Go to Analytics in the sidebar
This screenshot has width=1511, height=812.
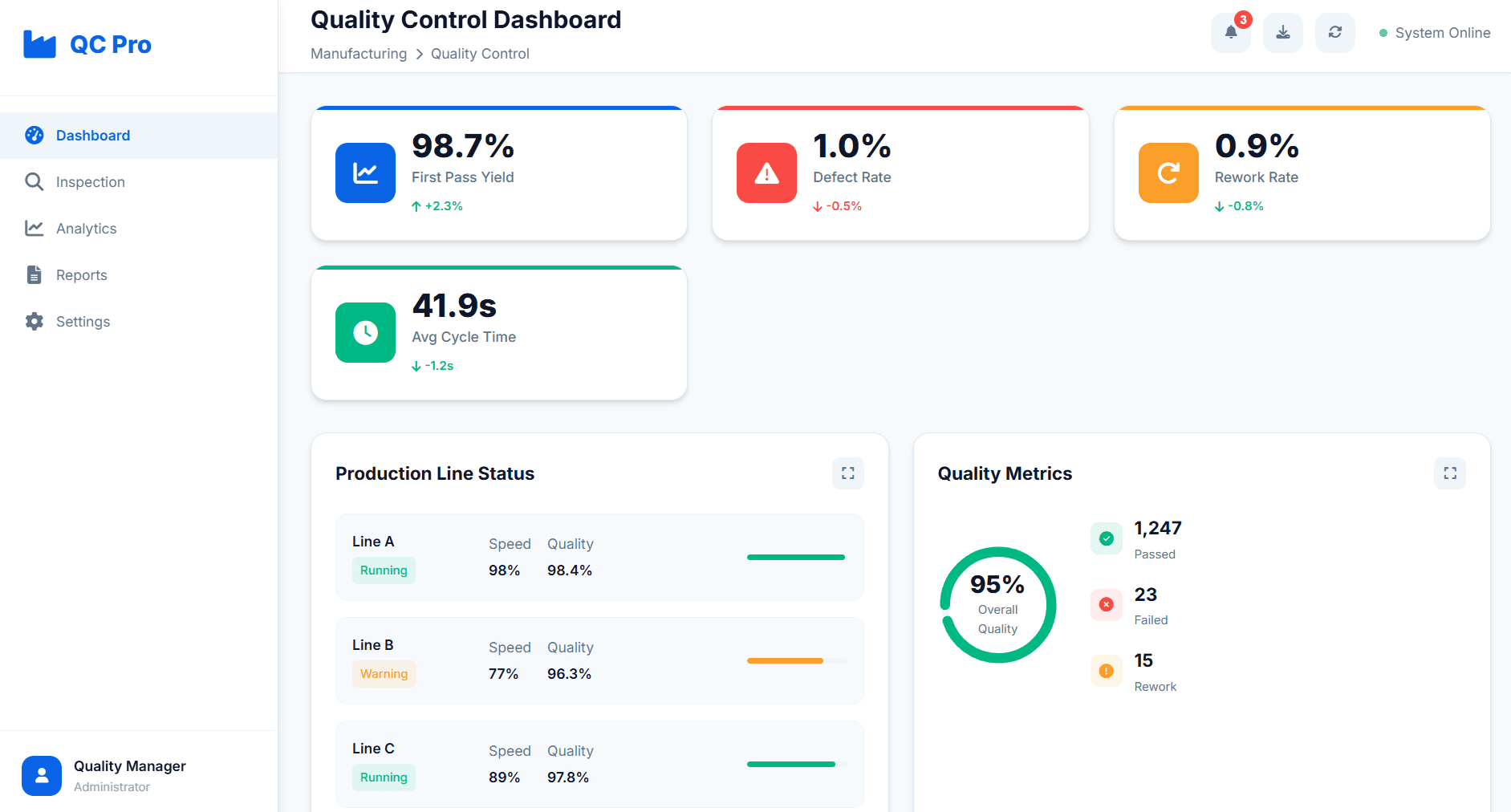coord(87,229)
